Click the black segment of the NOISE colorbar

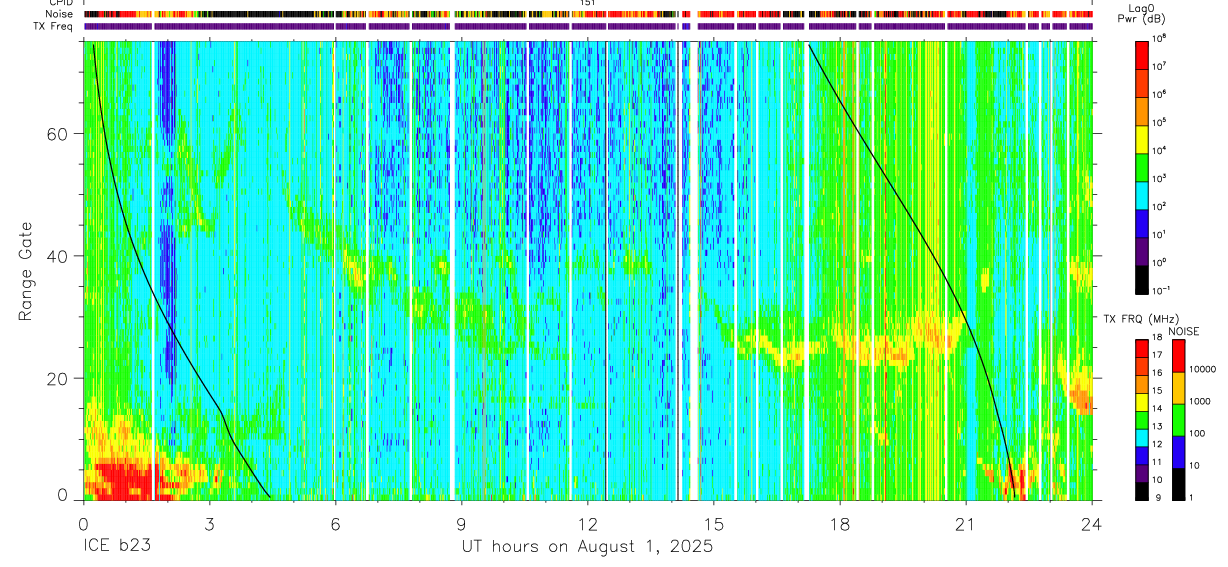click(x=1177, y=483)
